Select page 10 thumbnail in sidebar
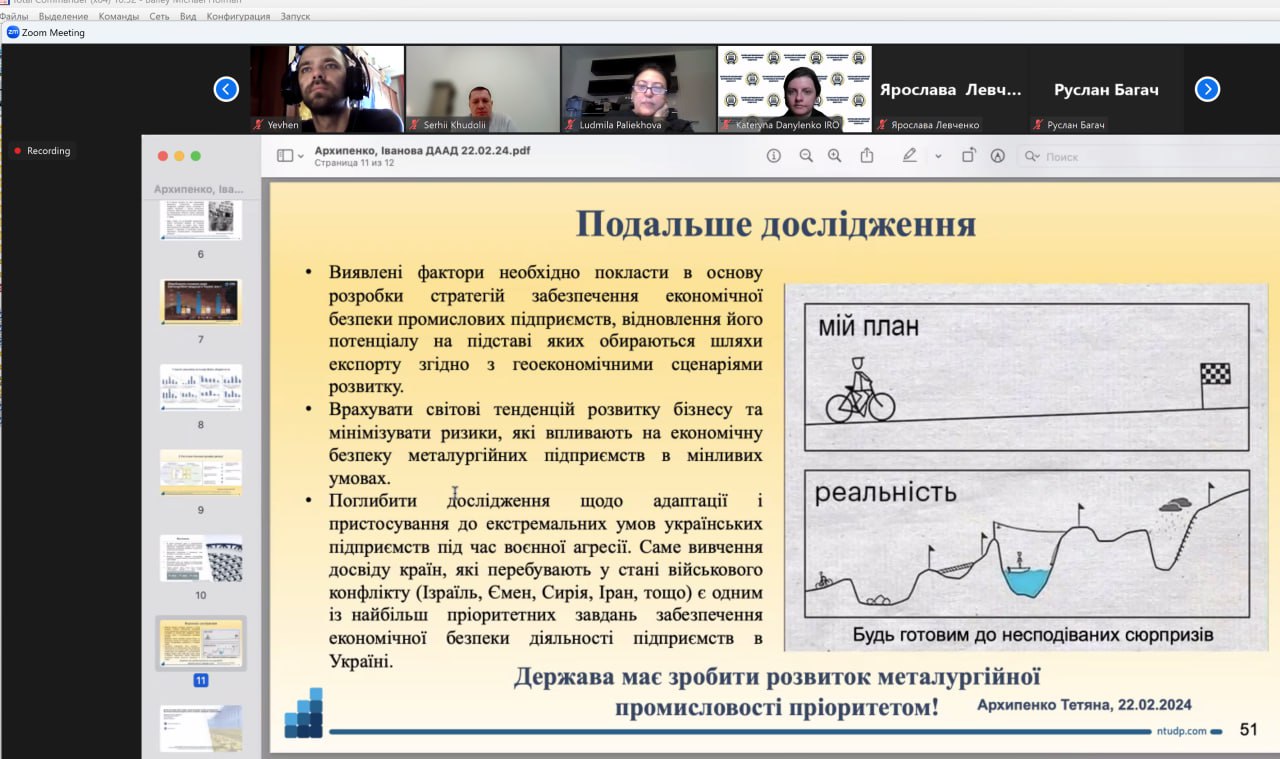Screen dimensions: 1280x759 point(200,558)
